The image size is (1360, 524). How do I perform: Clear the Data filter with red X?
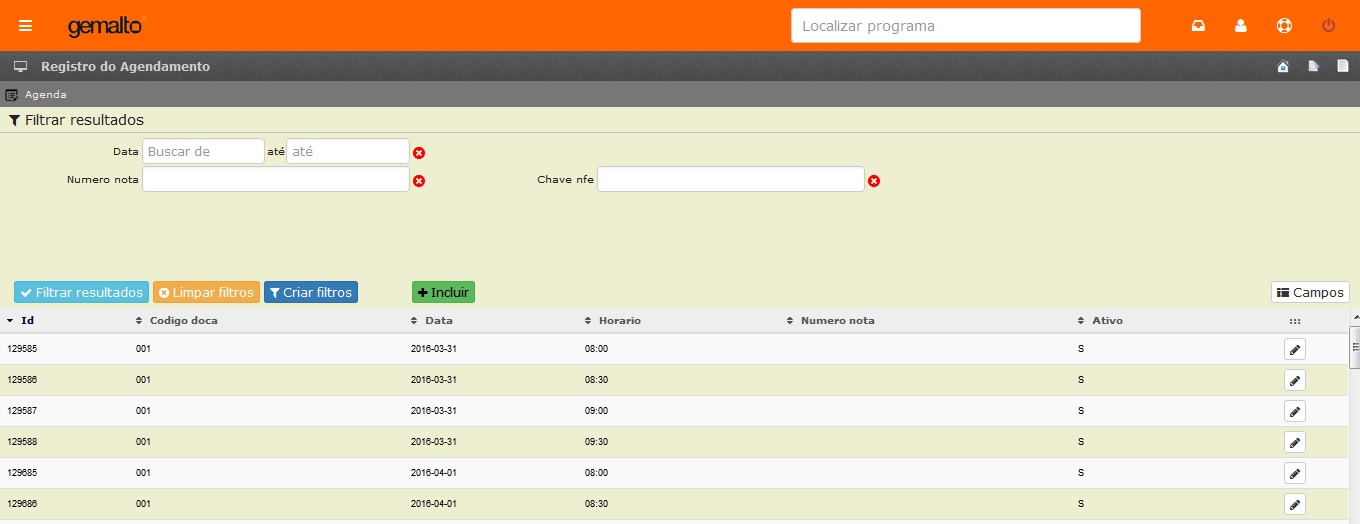[419, 153]
